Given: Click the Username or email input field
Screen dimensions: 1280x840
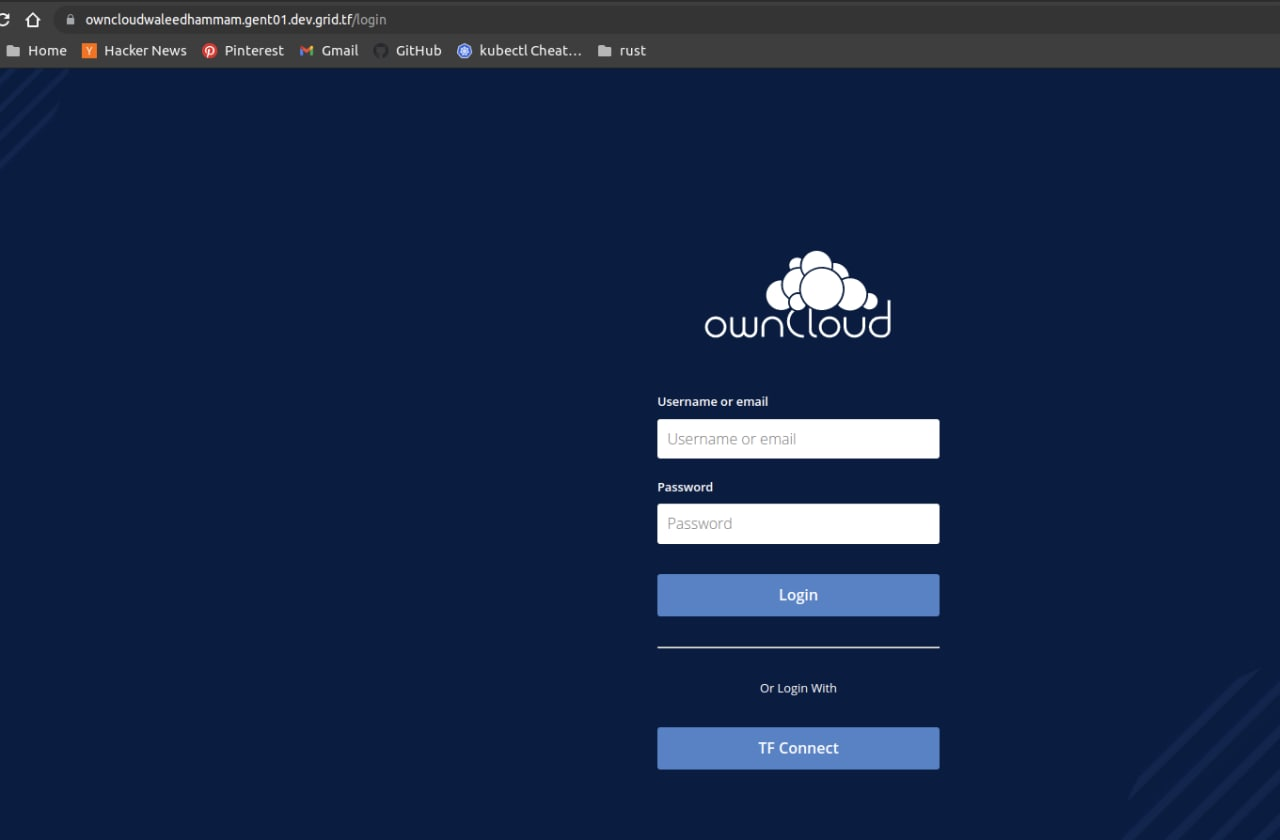Looking at the screenshot, I should pos(798,438).
